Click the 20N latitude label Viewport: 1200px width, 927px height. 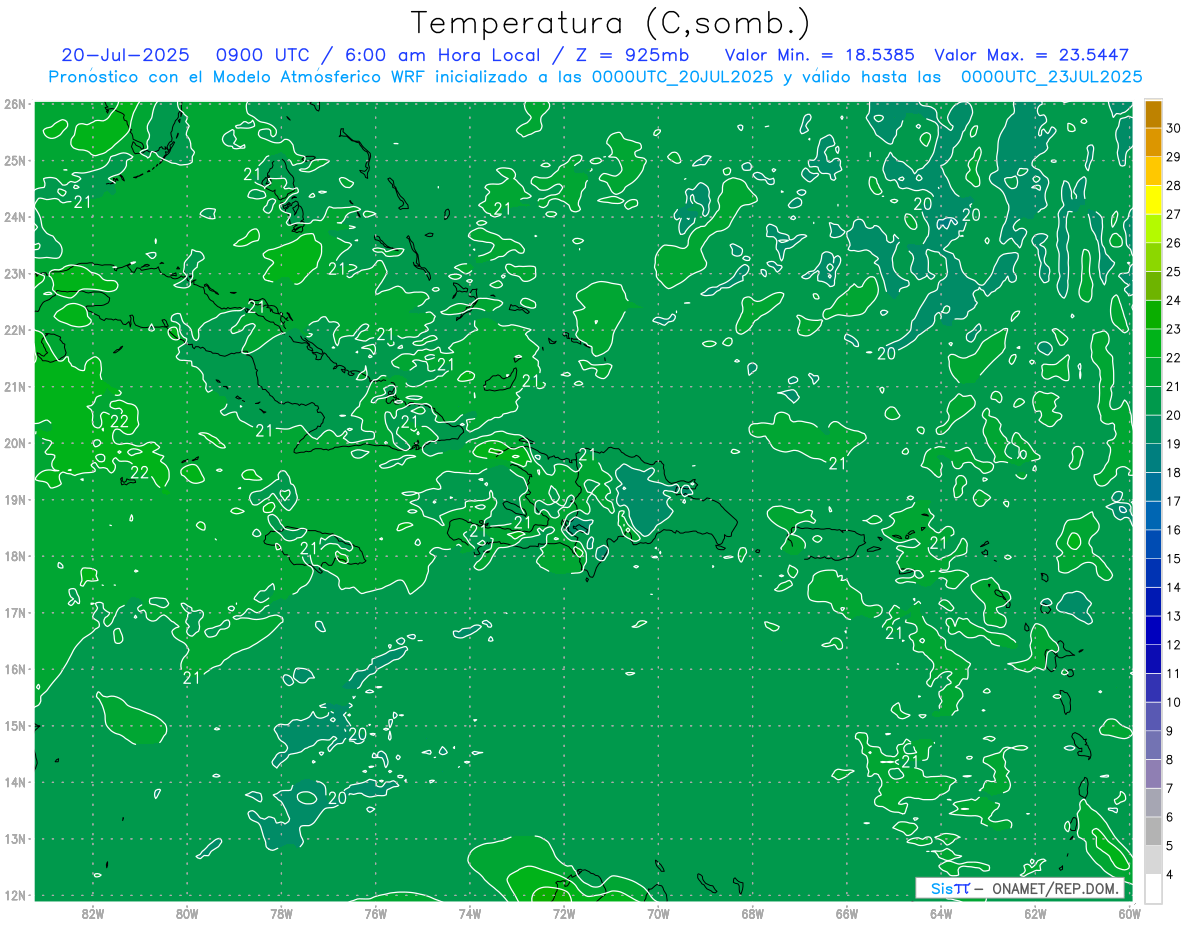click(x=14, y=443)
